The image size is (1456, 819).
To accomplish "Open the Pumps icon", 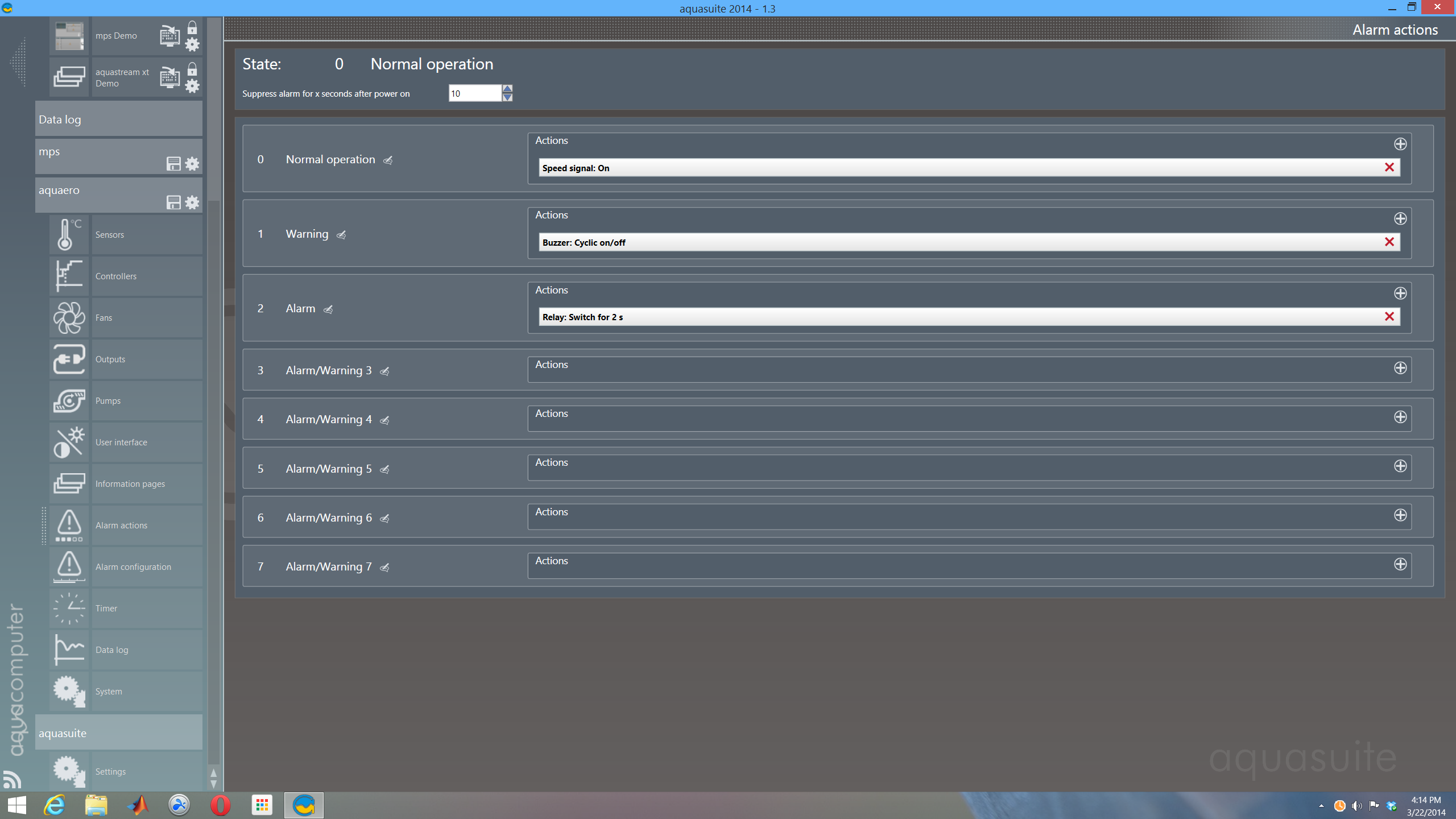I will pyautogui.click(x=69, y=400).
